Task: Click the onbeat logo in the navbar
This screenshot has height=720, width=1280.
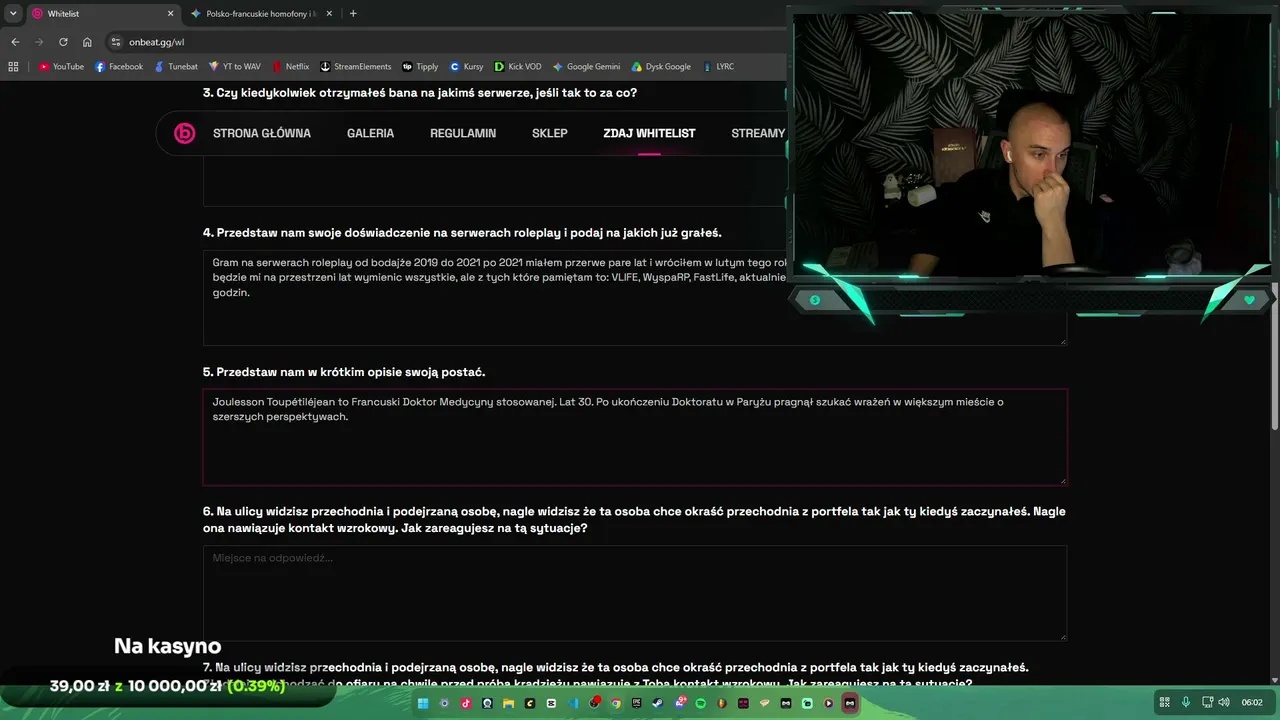Action: (x=185, y=133)
